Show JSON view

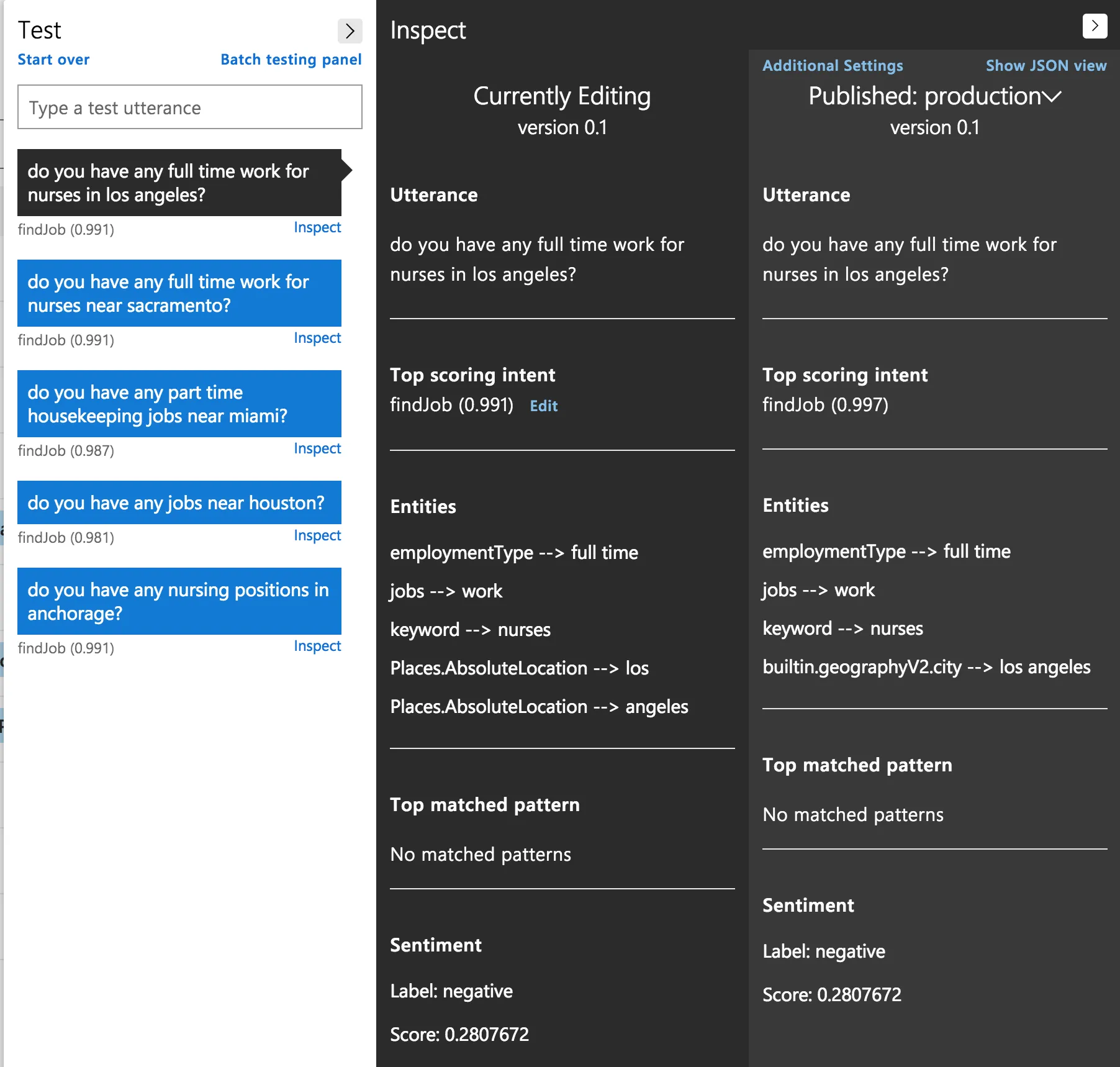(1045, 66)
